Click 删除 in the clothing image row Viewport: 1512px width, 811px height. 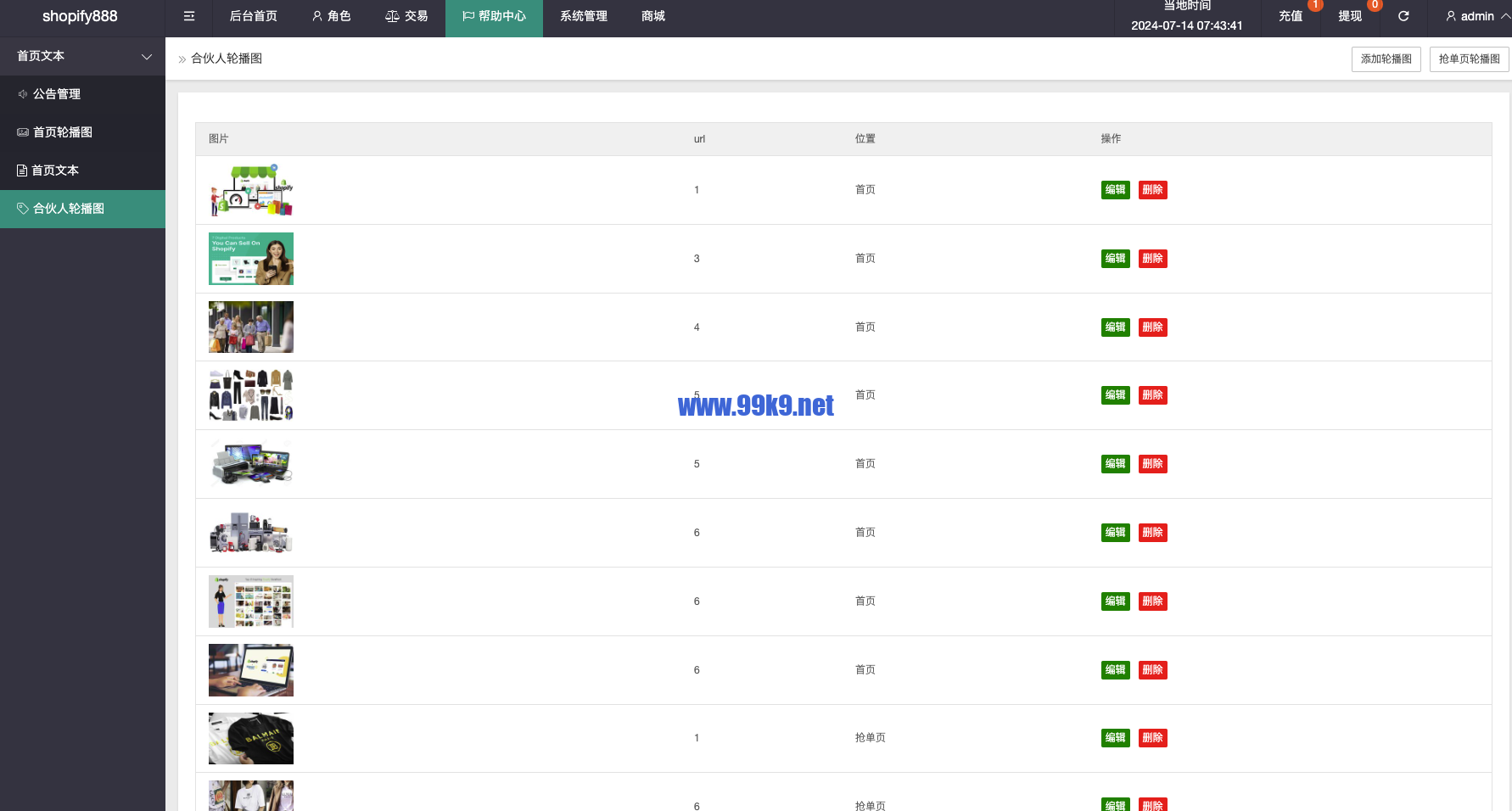tap(1153, 395)
